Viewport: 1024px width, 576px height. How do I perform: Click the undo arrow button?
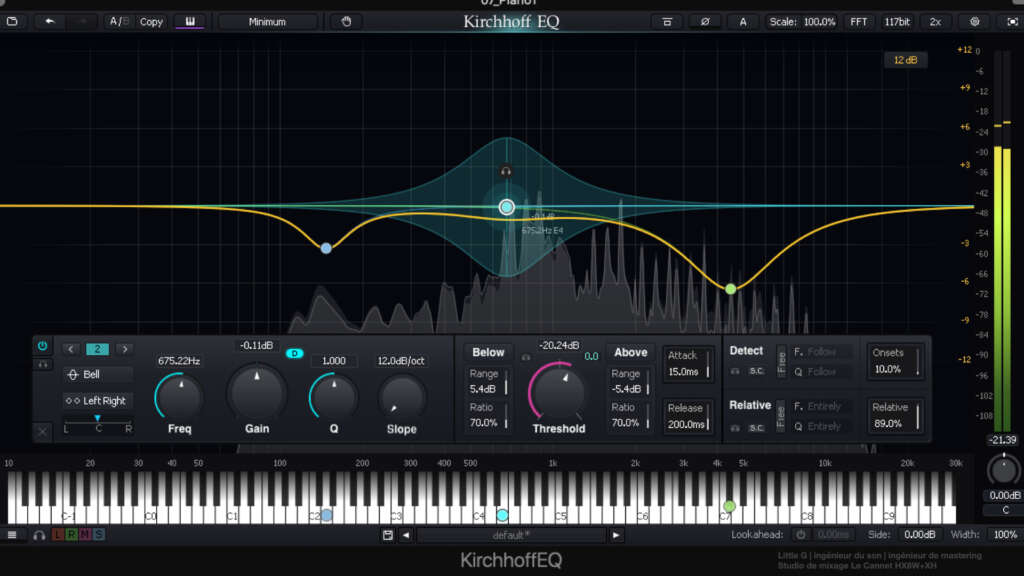point(50,22)
